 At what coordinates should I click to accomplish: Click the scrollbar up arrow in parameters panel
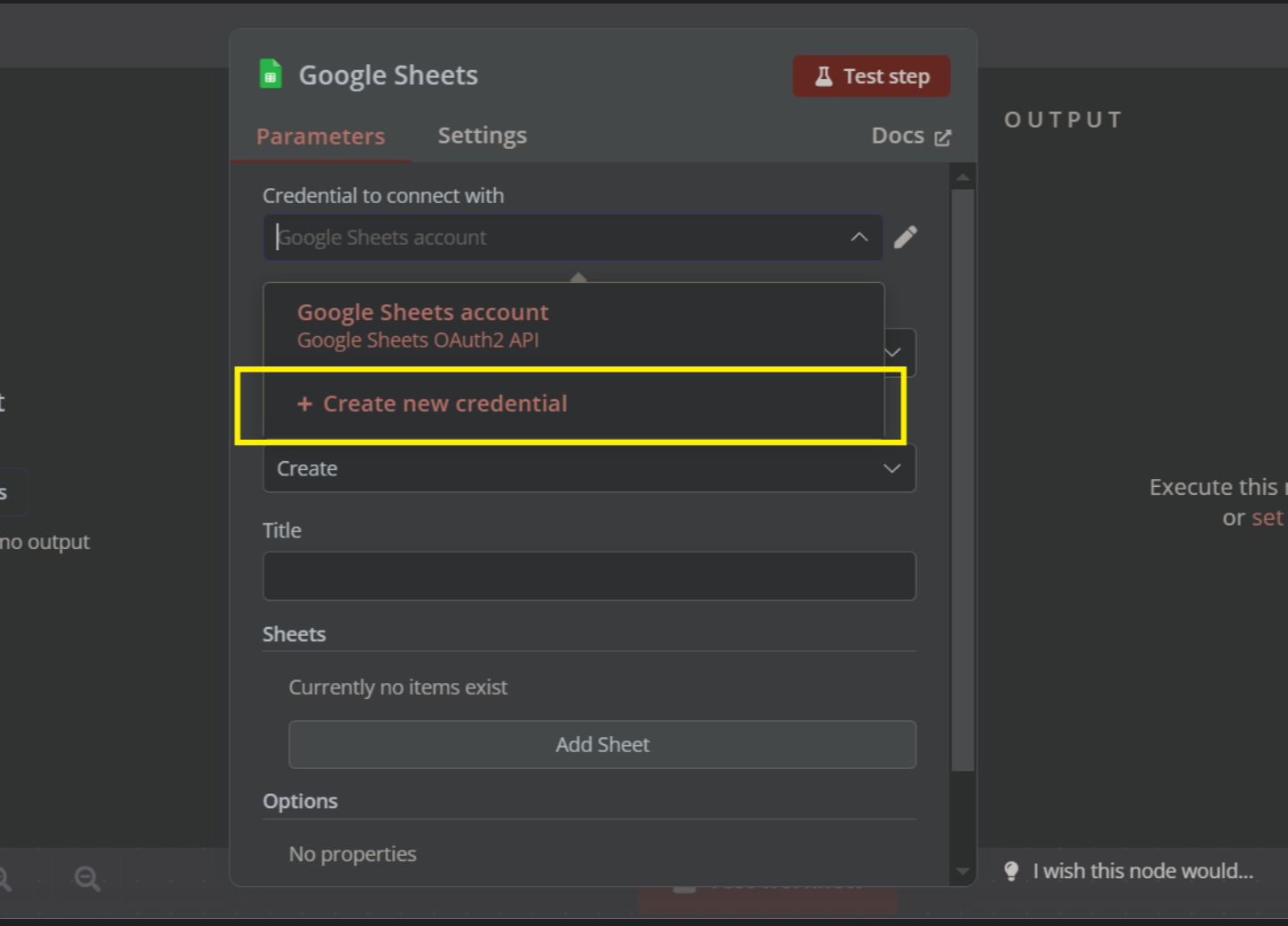click(962, 178)
